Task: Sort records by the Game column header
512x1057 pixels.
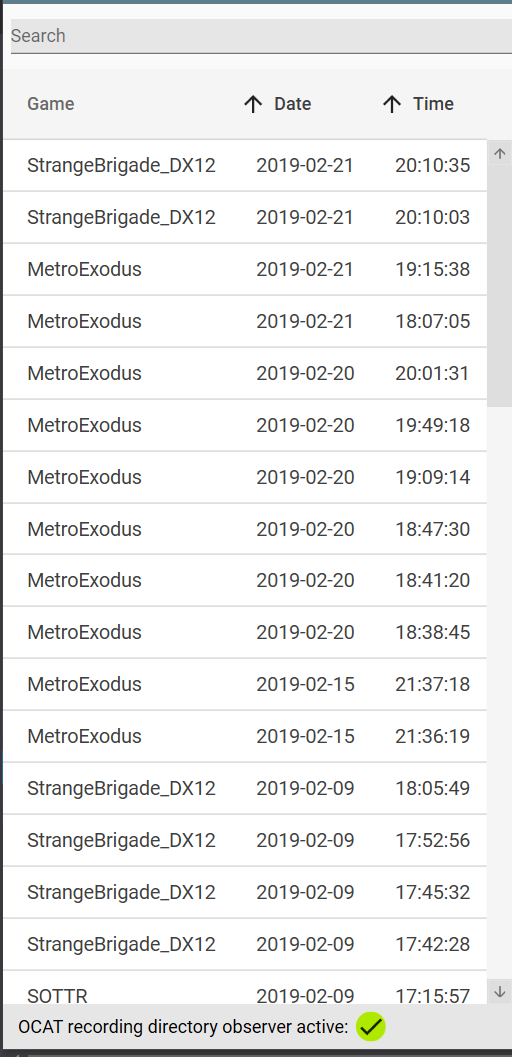Action: 51,104
